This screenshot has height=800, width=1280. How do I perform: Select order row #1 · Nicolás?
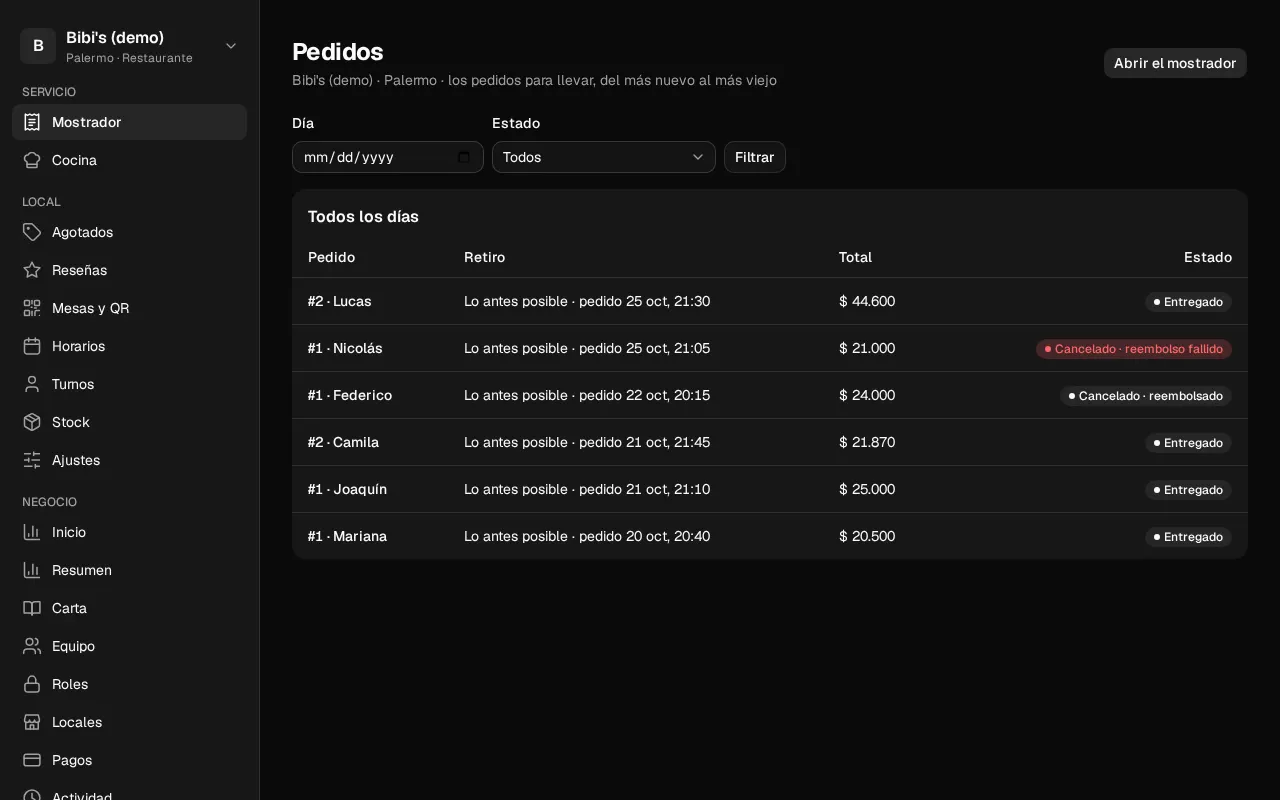pyautogui.click(x=770, y=348)
